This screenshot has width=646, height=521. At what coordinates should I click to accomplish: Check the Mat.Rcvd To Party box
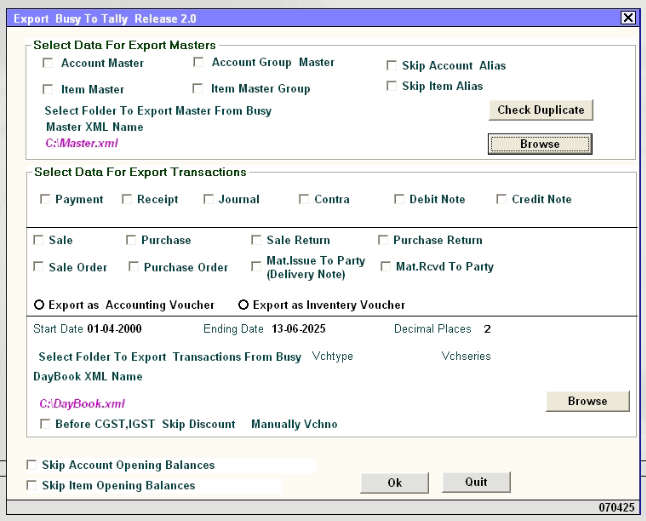(386, 267)
